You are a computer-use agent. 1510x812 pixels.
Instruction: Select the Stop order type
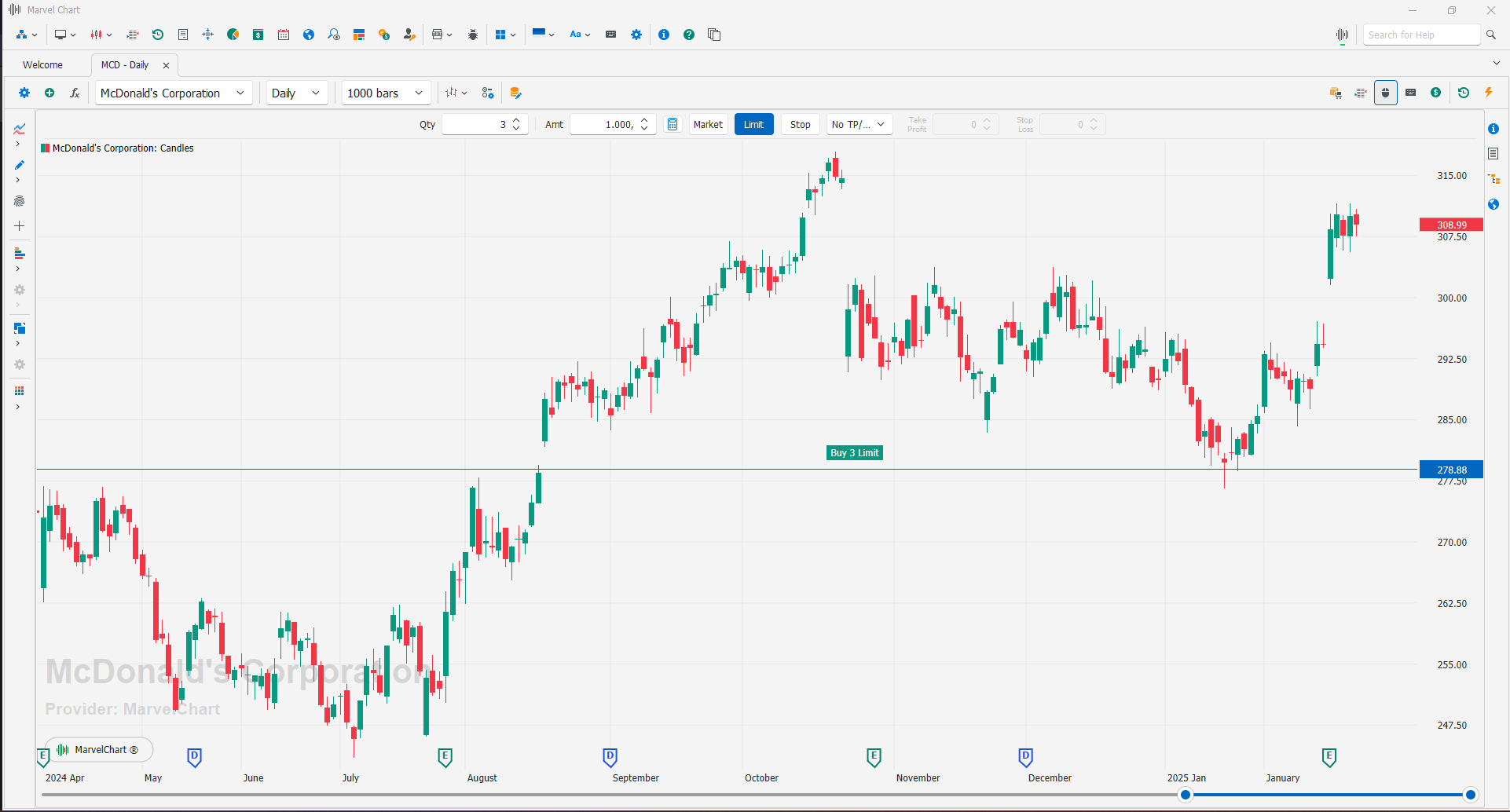click(801, 124)
